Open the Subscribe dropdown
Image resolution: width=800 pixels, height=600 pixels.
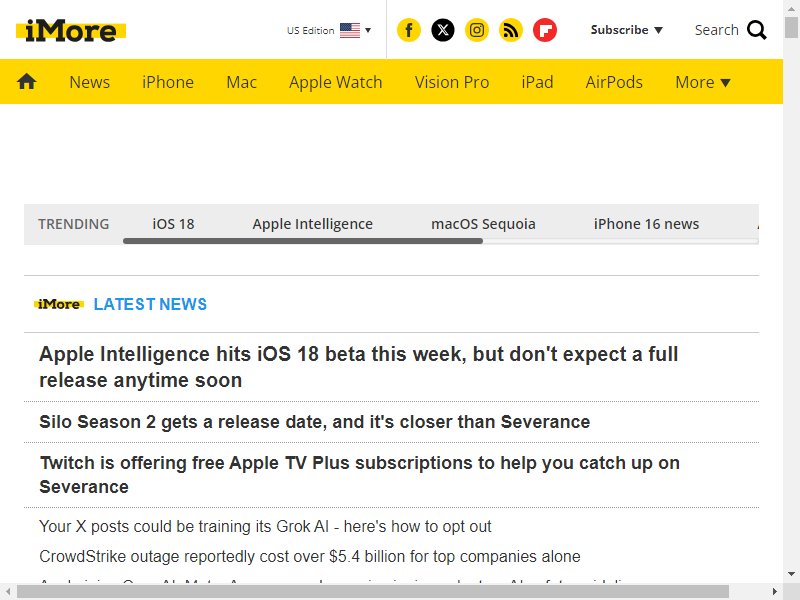click(627, 30)
